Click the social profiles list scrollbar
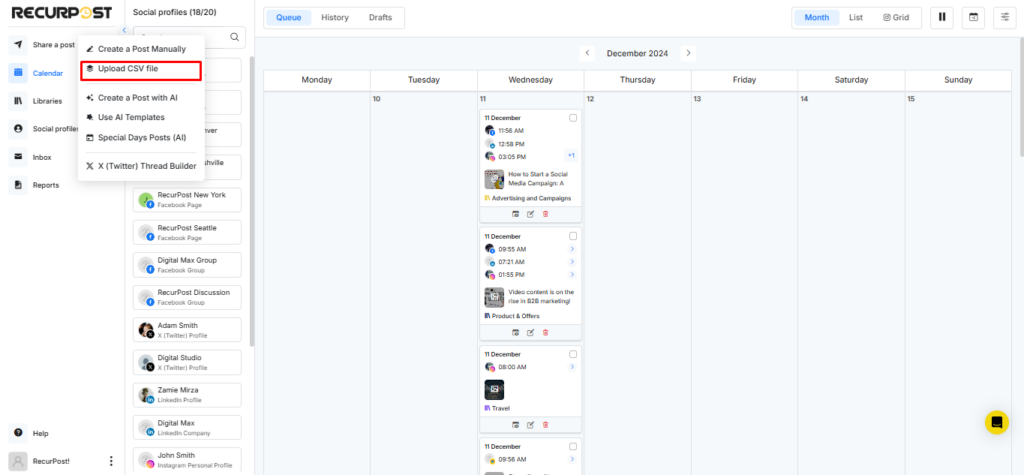Viewport: 1024px width, 475px height. pyautogui.click(x=252, y=199)
